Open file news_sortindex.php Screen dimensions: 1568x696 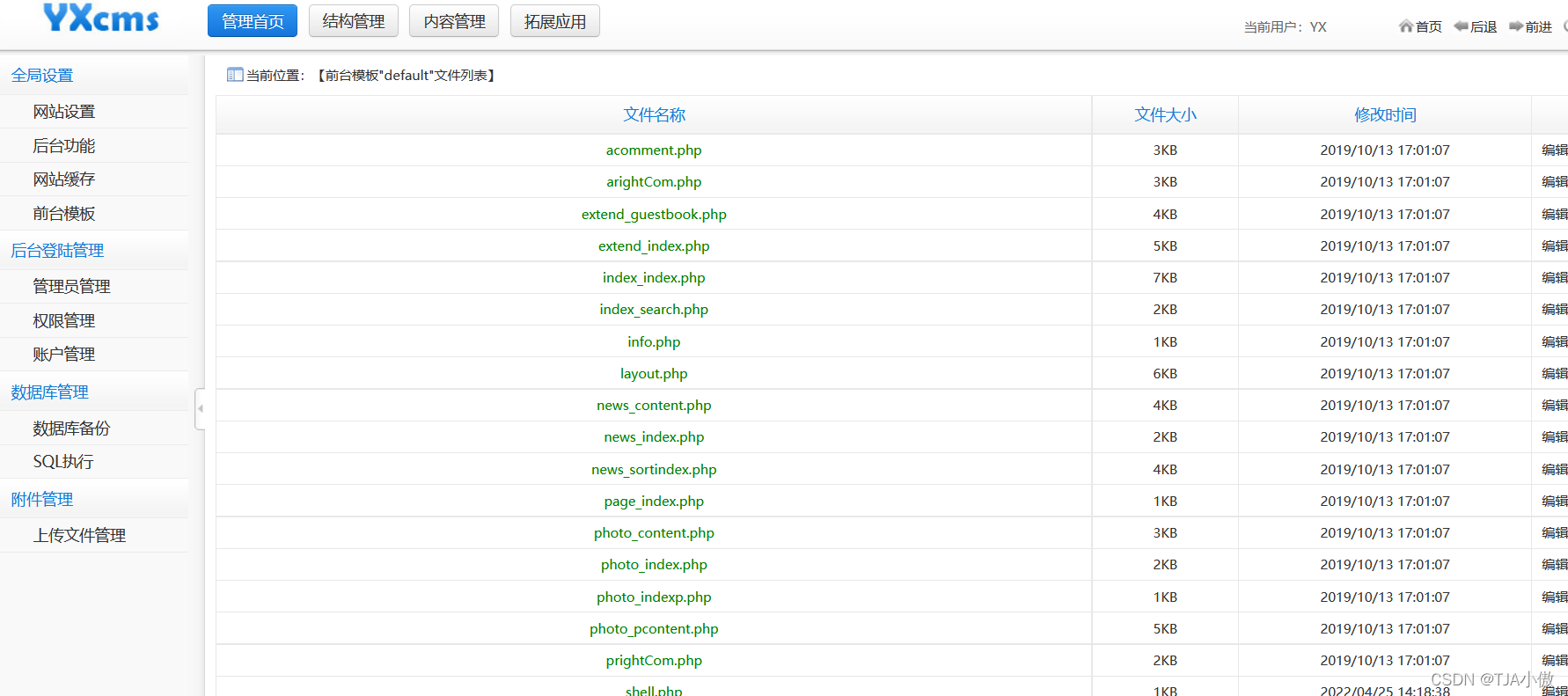pos(654,470)
